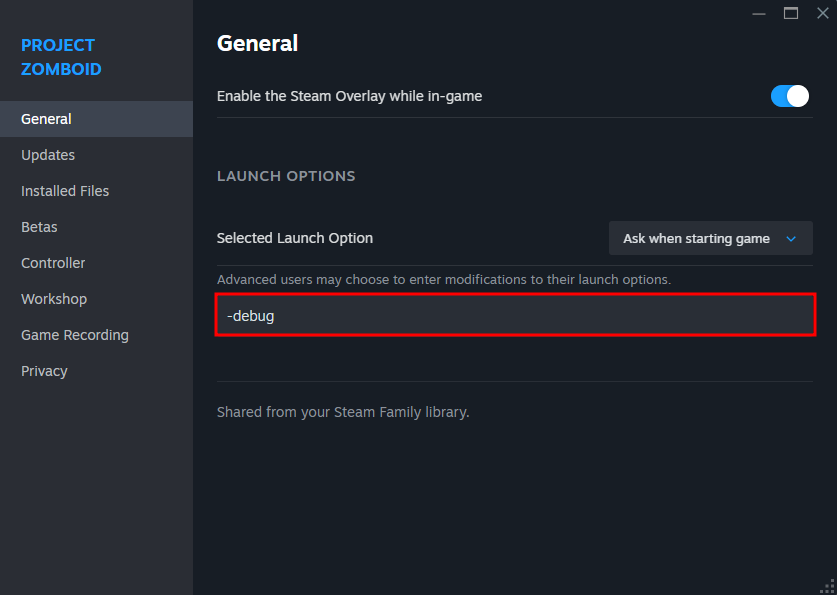Open the Ask when starting game dropdown
The height and width of the screenshot is (595, 837).
click(710, 238)
